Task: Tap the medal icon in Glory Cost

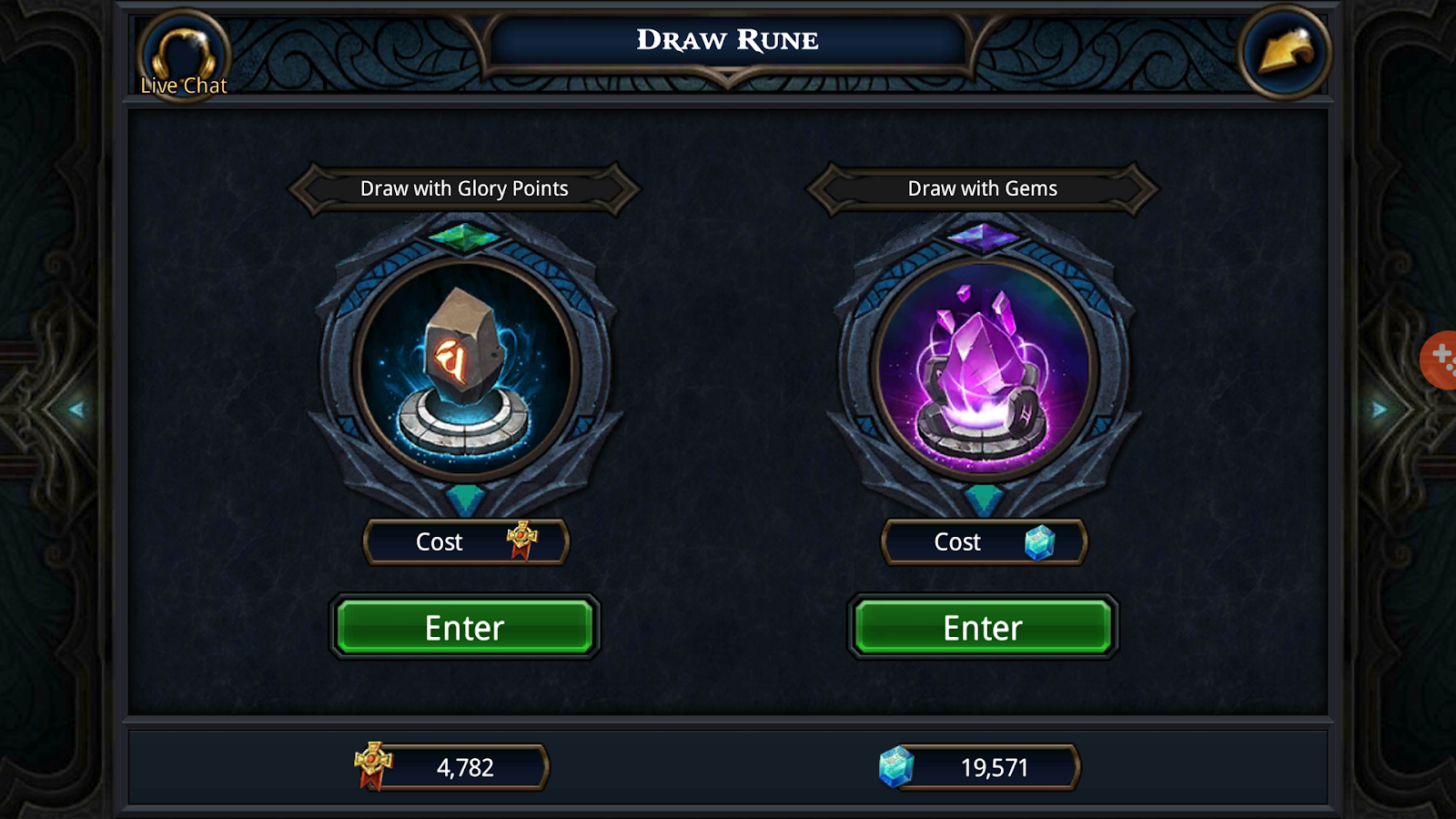Action: coord(522,541)
